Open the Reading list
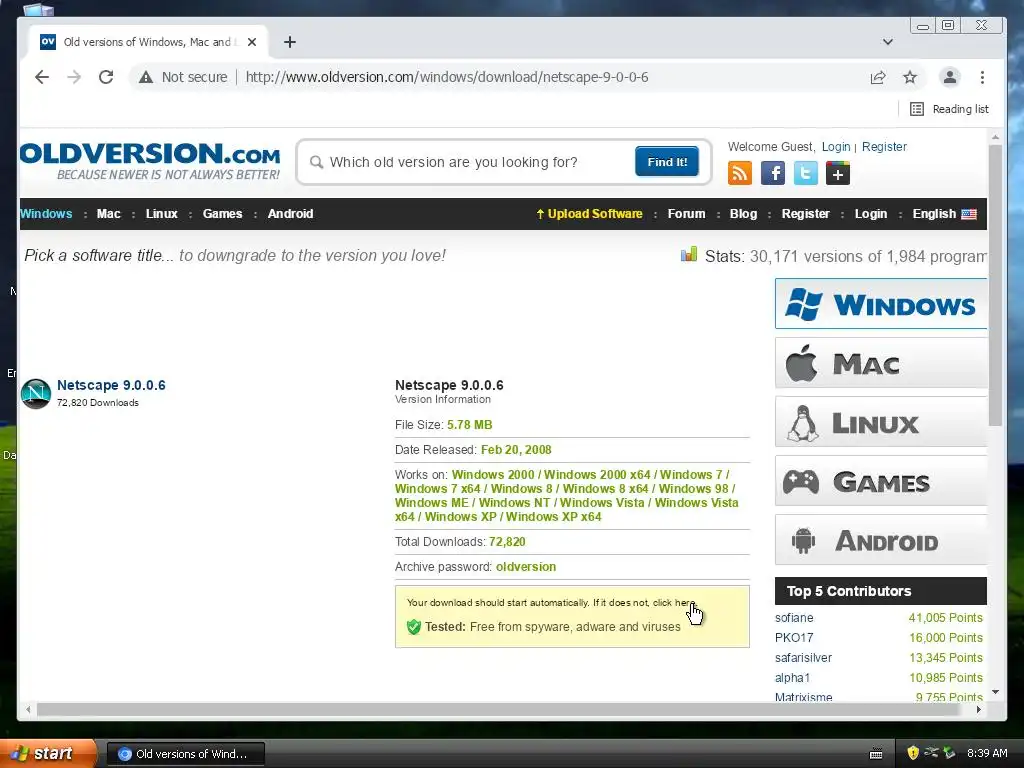 tap(949, 109)
